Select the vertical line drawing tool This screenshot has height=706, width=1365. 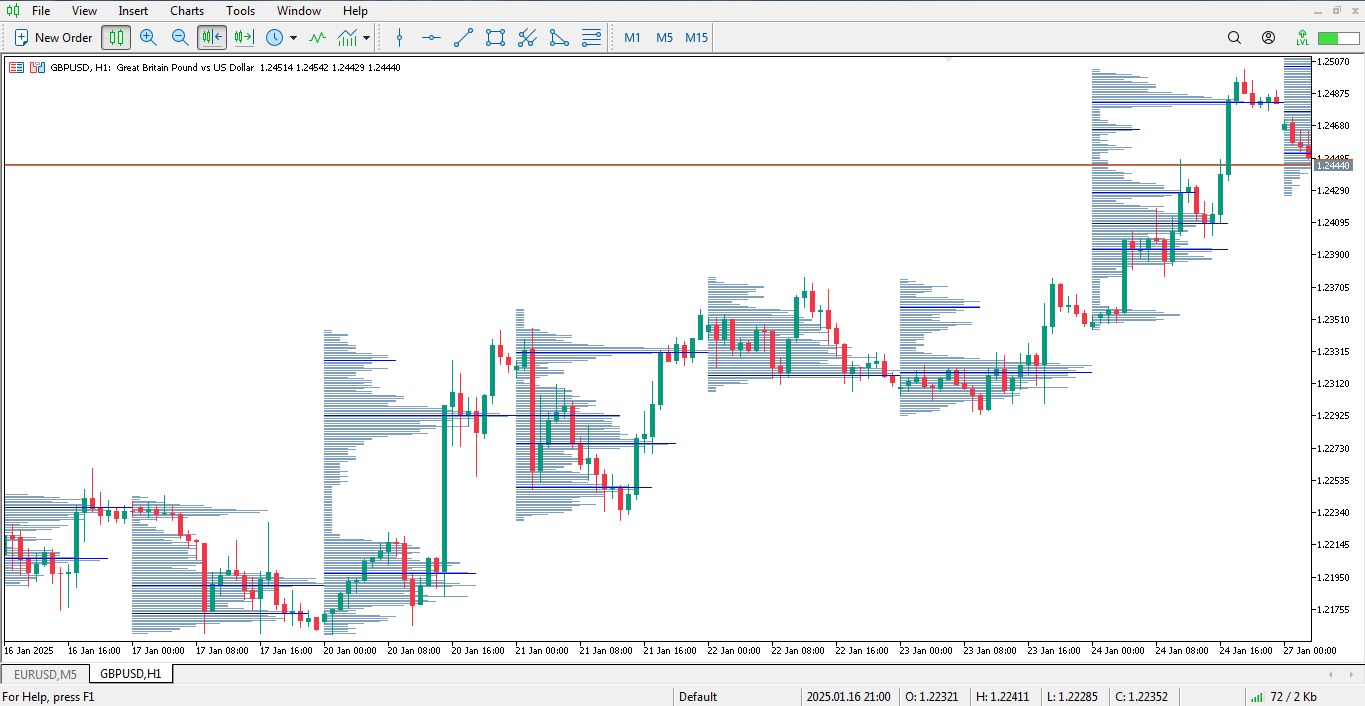click(400, 38)
